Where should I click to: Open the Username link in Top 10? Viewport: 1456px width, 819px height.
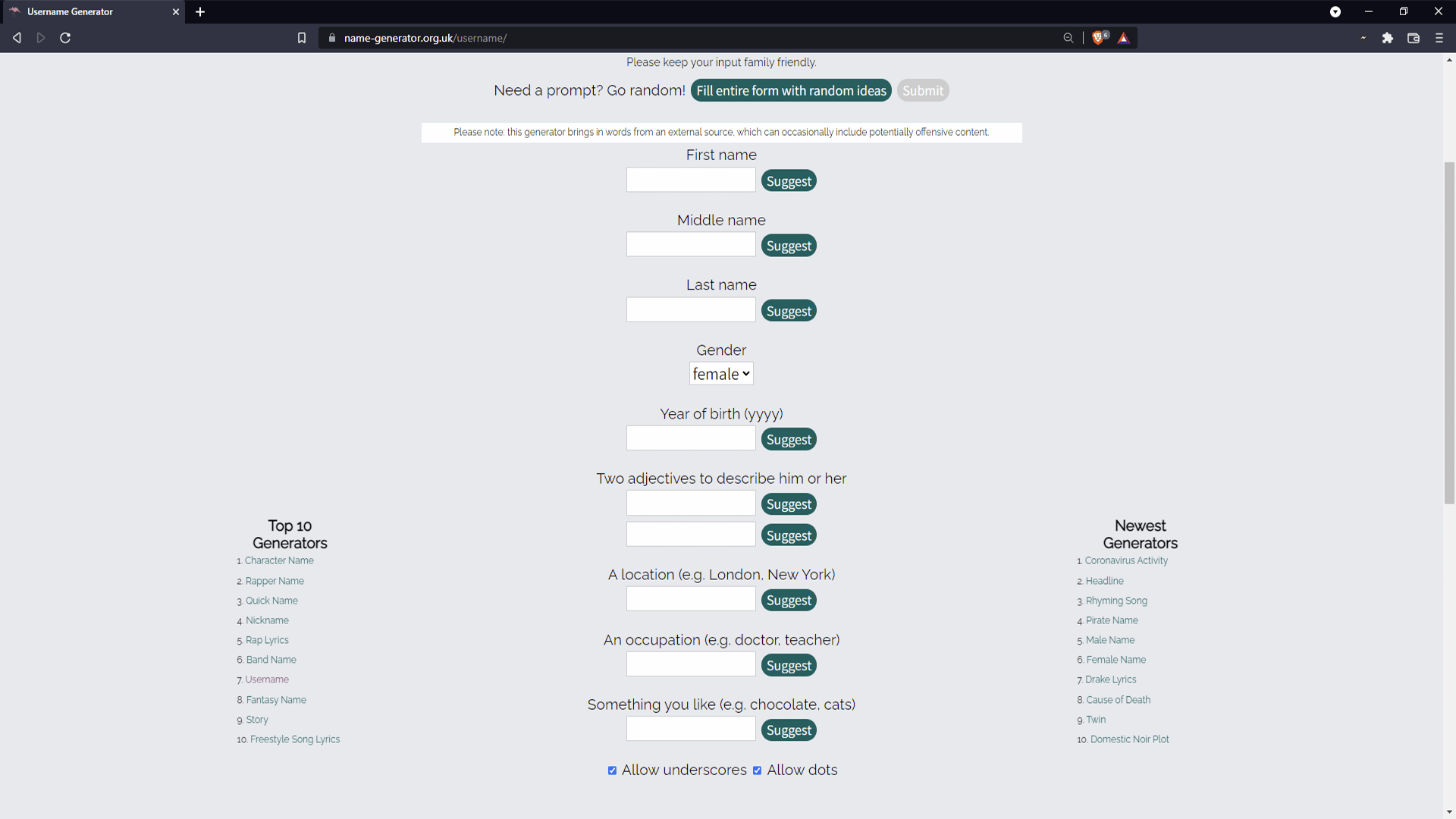click(x=267, y=679)
